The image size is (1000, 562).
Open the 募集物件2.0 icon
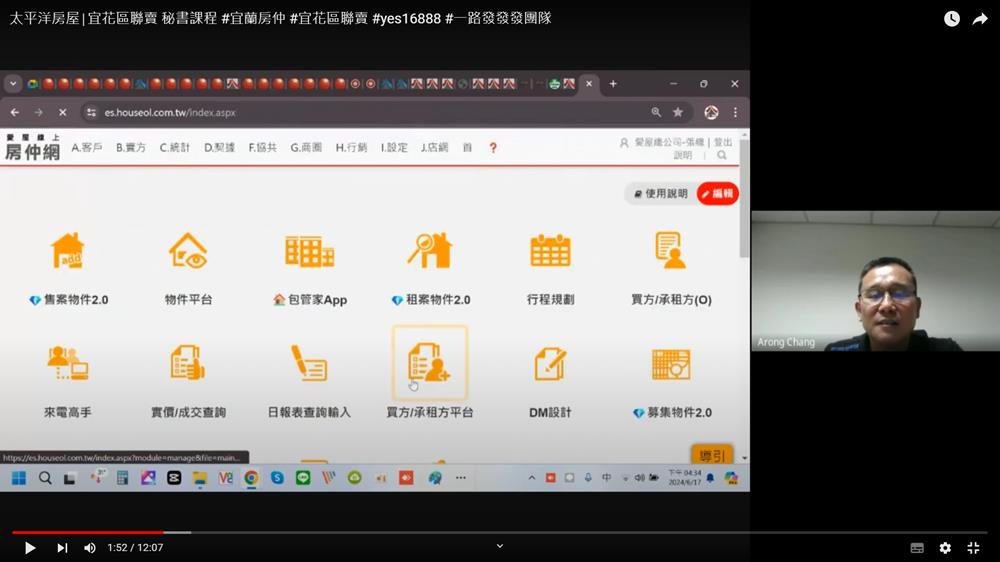tap(671, 364)
